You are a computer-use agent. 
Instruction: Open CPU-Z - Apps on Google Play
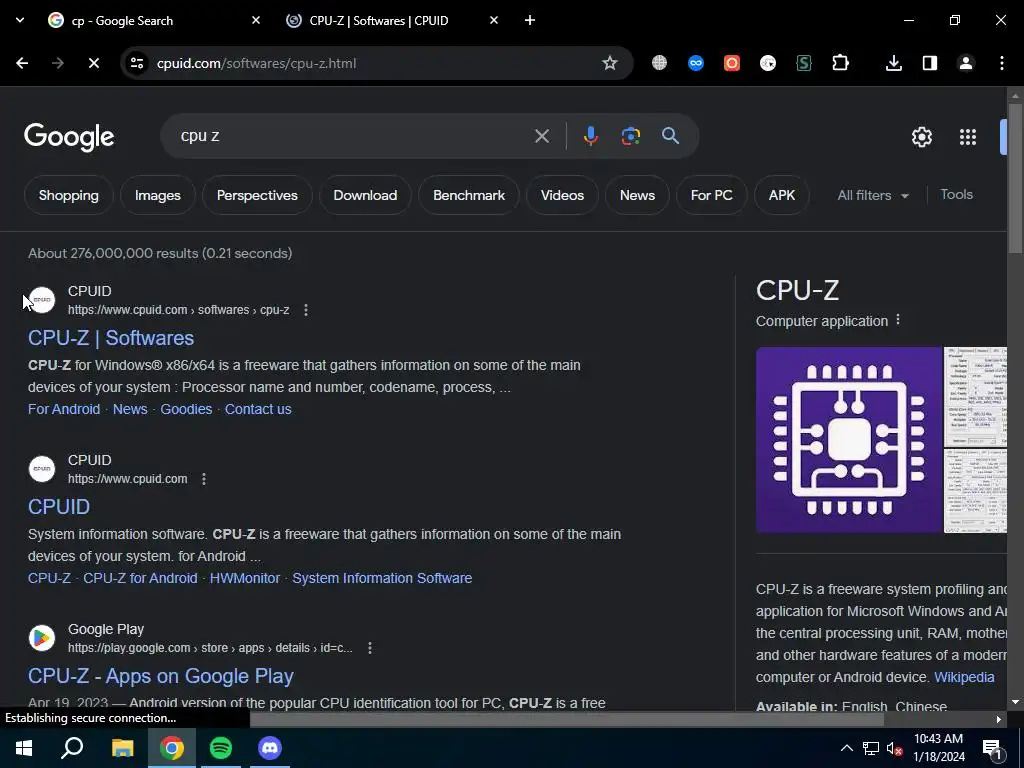161,676
